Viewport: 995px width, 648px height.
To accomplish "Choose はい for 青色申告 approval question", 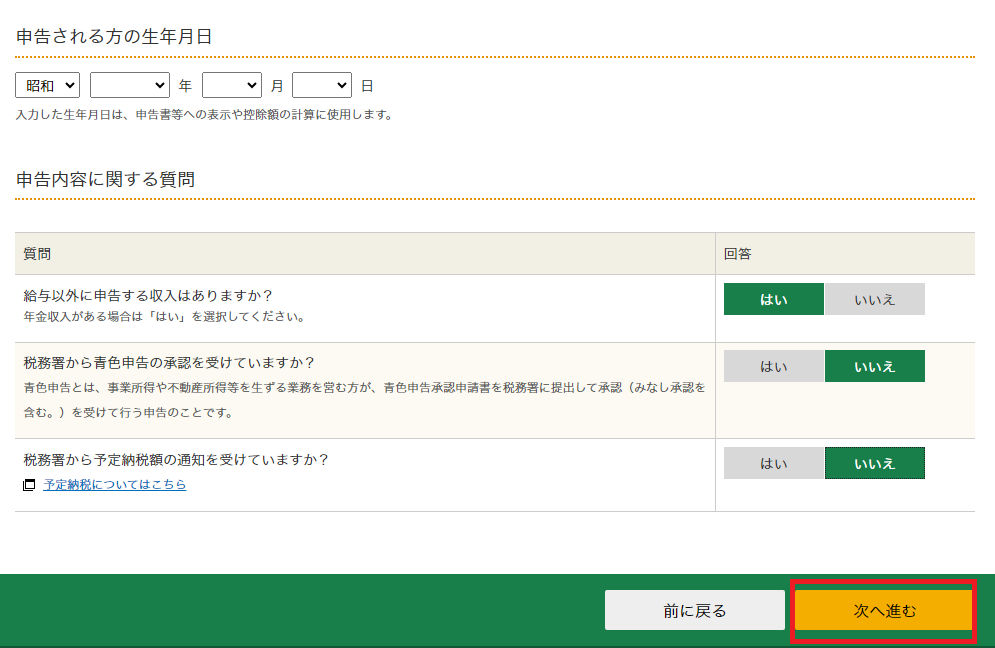I will point(773,366).
